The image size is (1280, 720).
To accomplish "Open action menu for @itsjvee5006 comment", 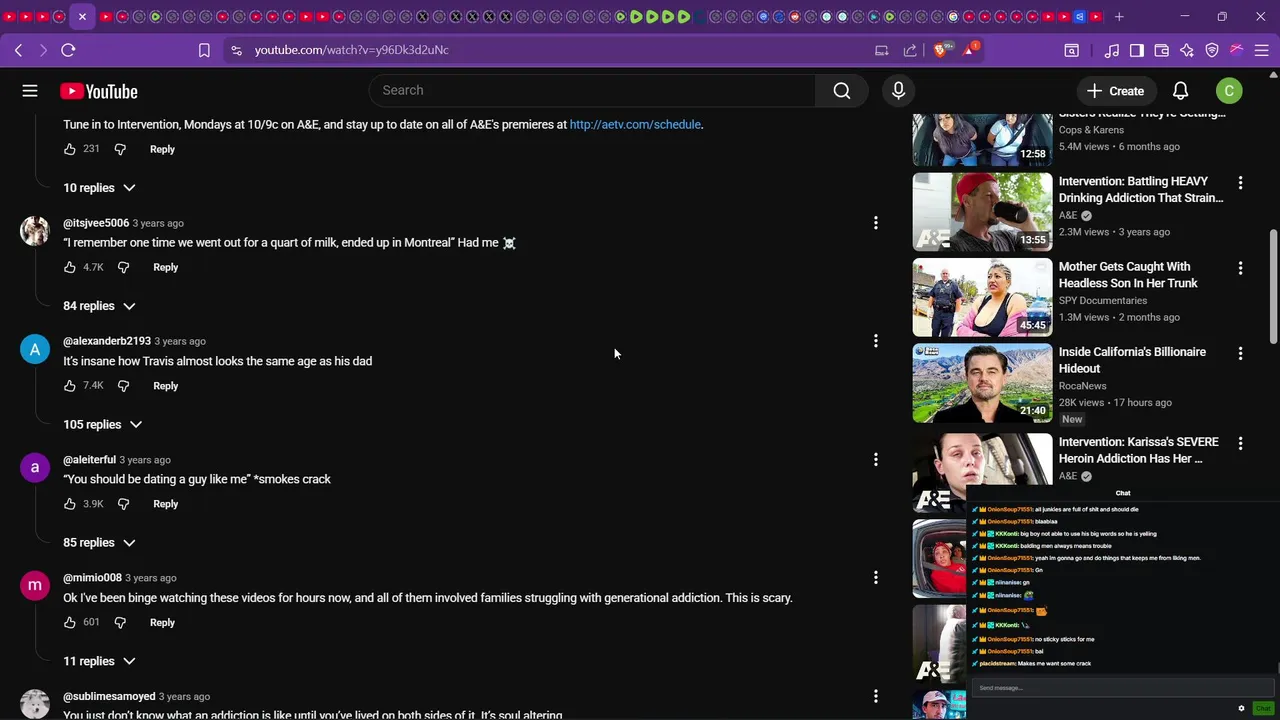I will (x=875, y=223).
